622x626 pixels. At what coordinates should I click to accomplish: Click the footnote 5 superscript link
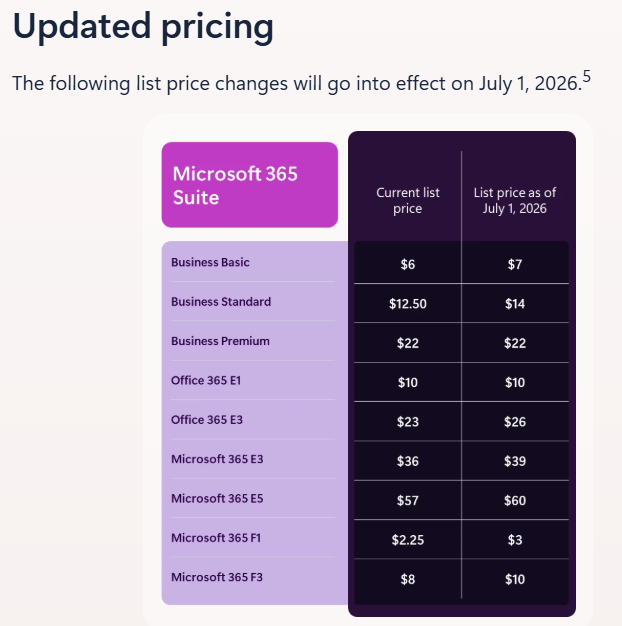586,75
